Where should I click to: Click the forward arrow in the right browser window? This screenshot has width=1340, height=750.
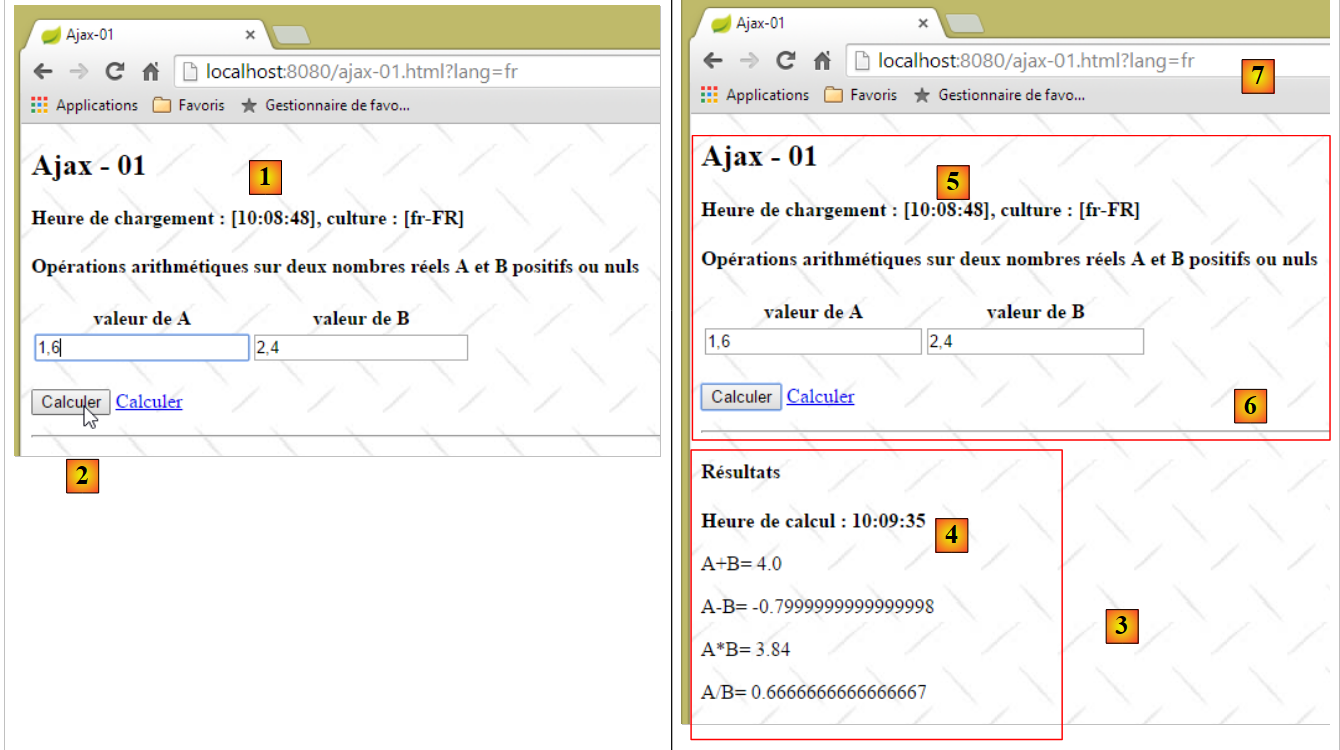pos(750,61)
